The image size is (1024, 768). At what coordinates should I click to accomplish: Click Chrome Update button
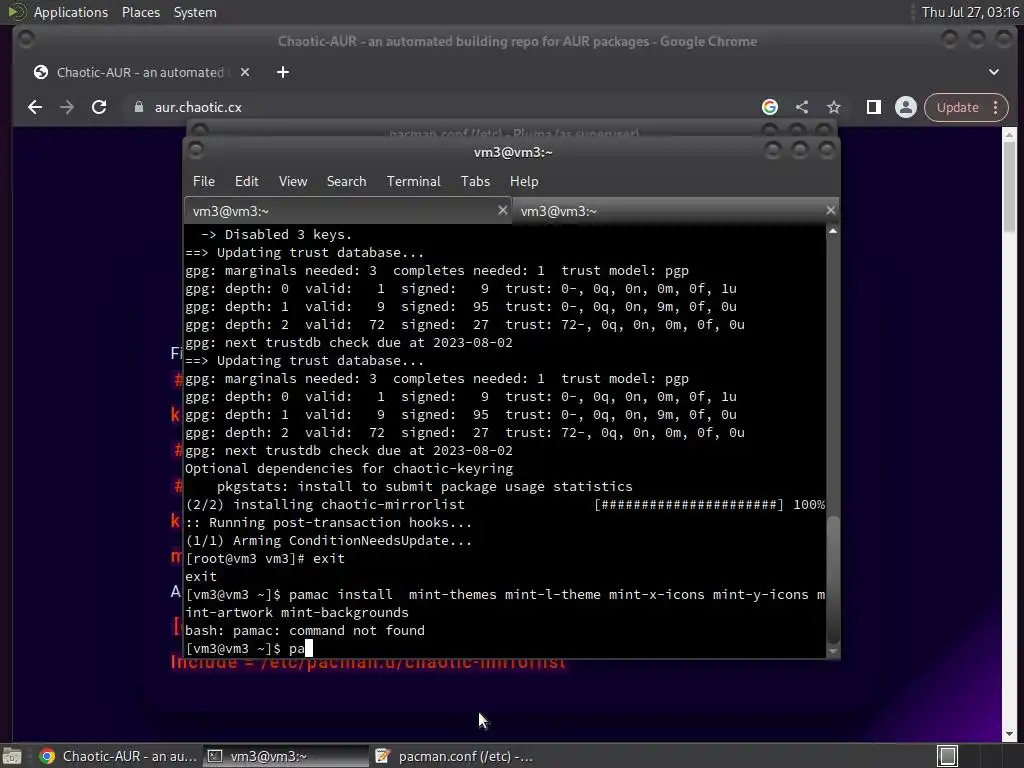pyautogui.click(x=957, y=107)
